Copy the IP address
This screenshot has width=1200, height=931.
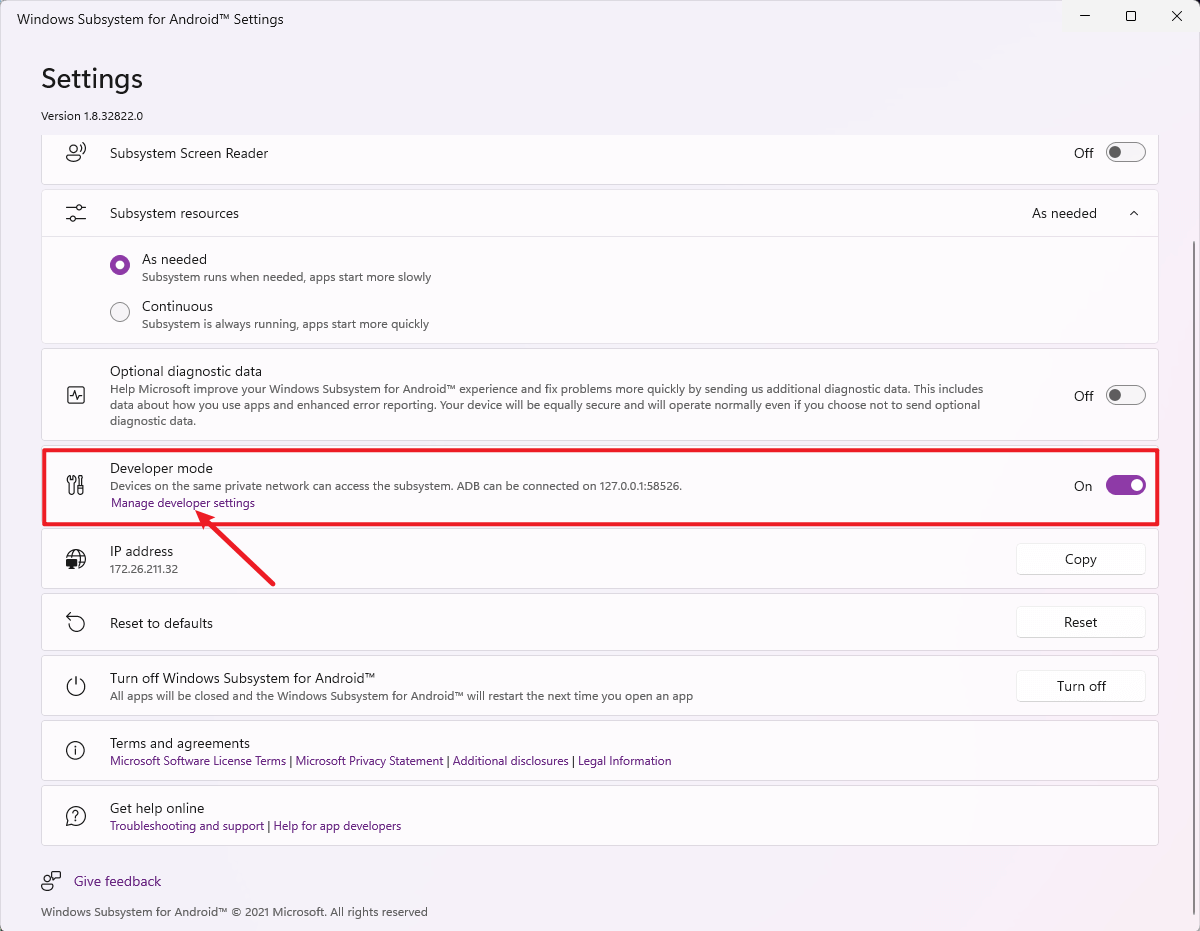[x=1080, y=559]
